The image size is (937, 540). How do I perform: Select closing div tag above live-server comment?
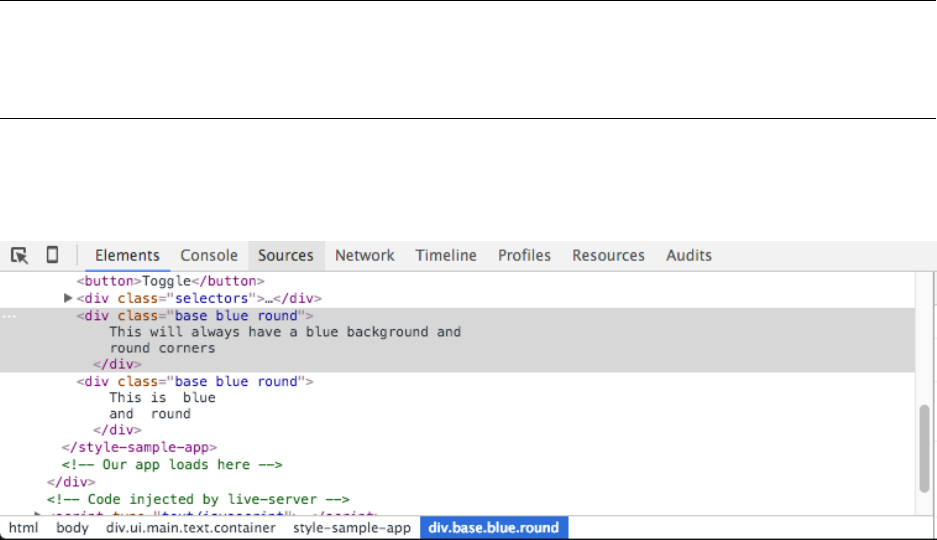(71, 482)
